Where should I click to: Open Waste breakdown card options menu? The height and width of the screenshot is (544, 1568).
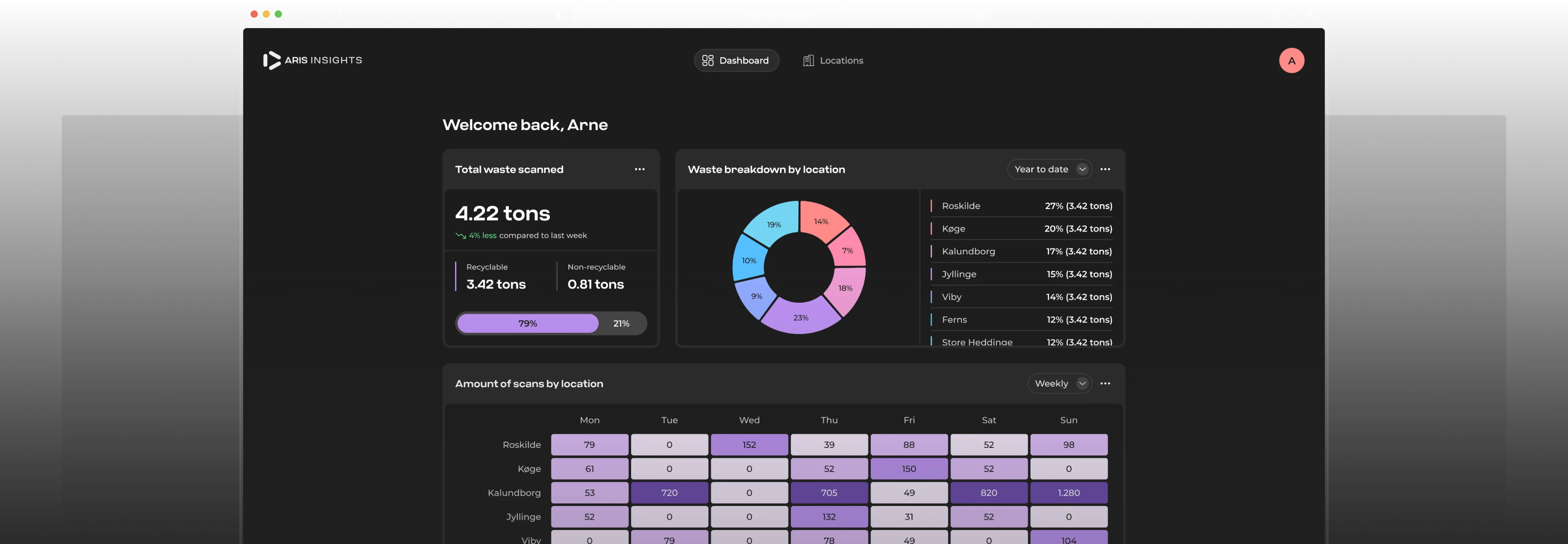tap(1105, 169)
